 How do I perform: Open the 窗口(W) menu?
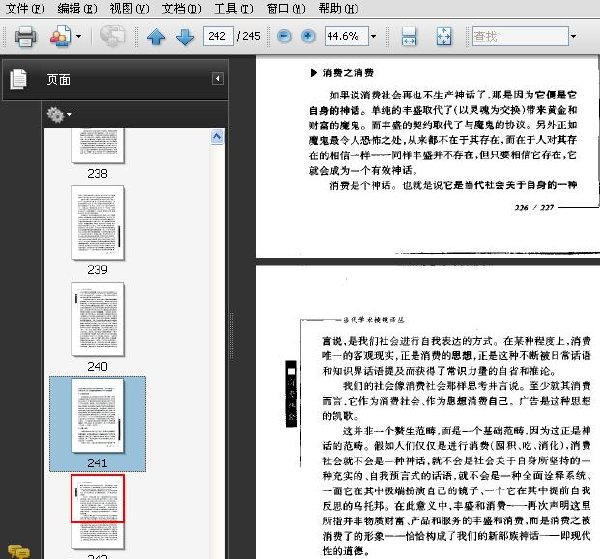(x=286, y=8)
